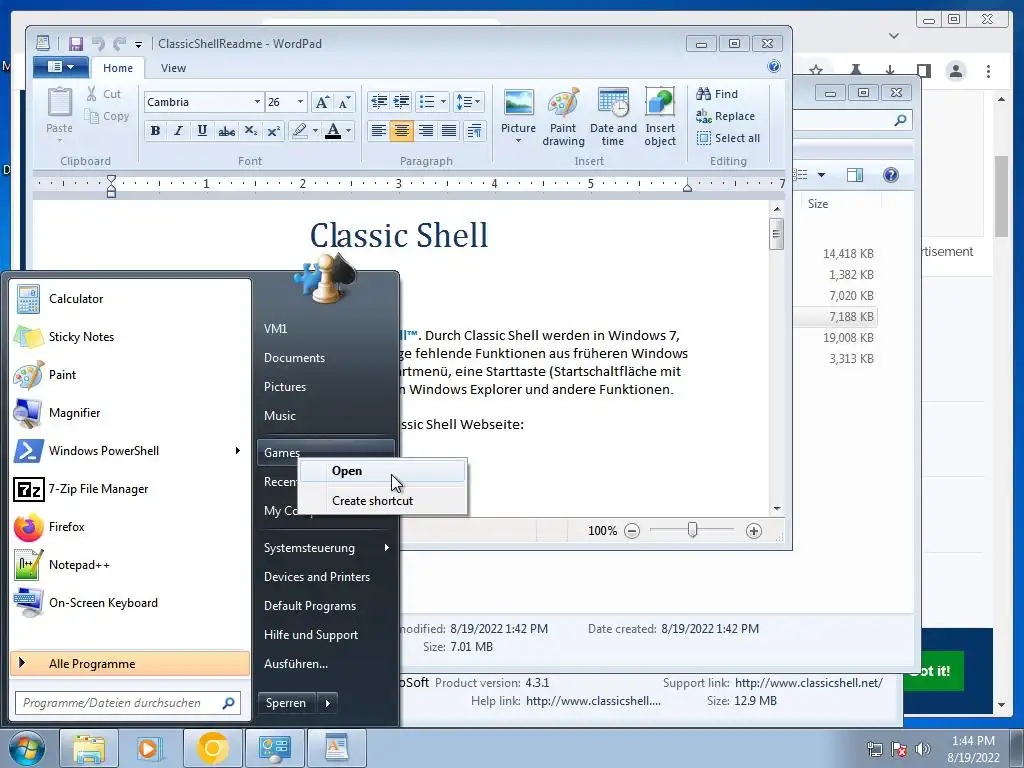The width and height of the screenshot is (1024, 768).
Task: Grow font size with the large A button
Action: [x=321, y=102]
